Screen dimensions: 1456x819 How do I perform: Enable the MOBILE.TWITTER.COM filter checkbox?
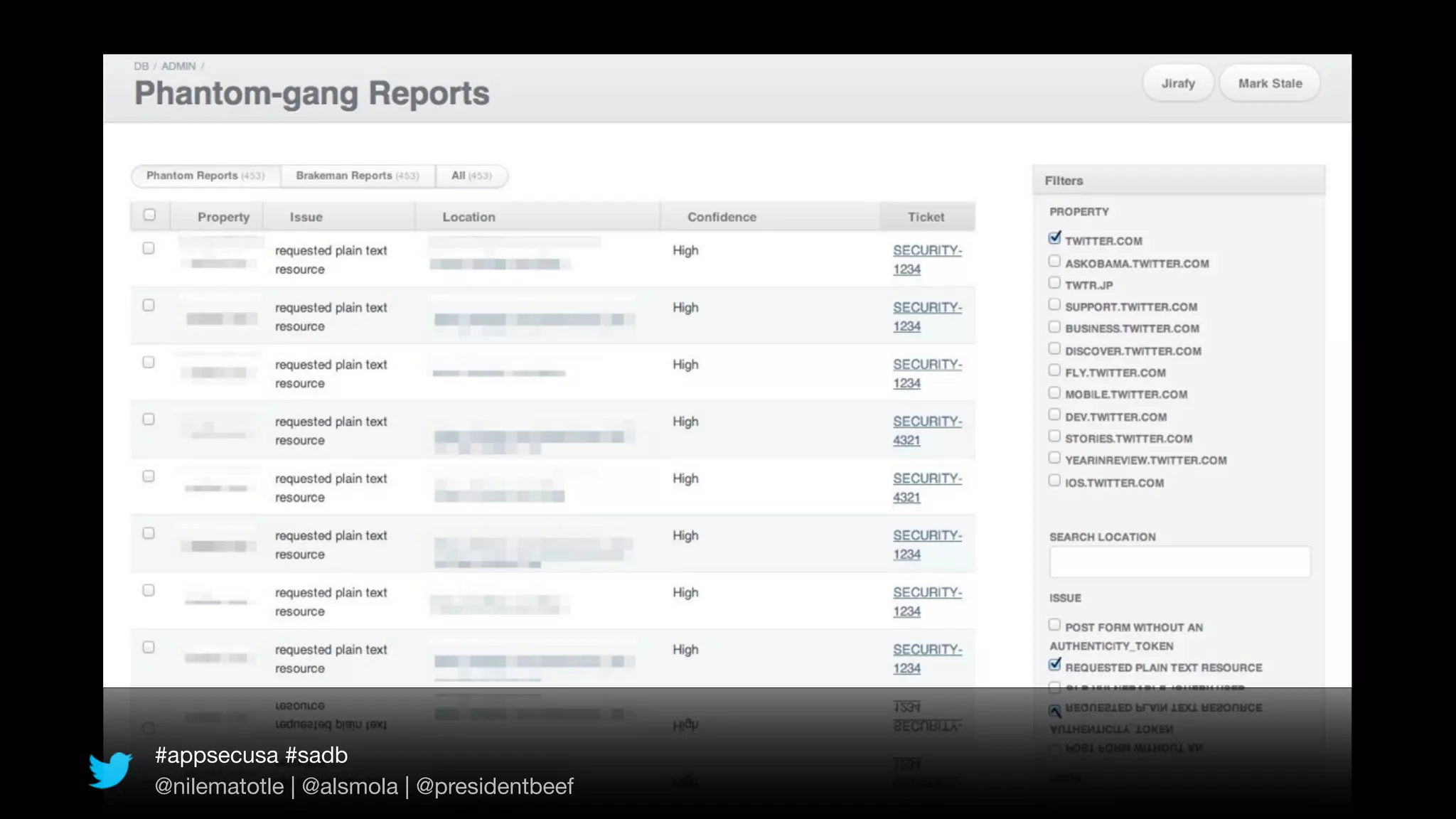[x=1054, y=392]
